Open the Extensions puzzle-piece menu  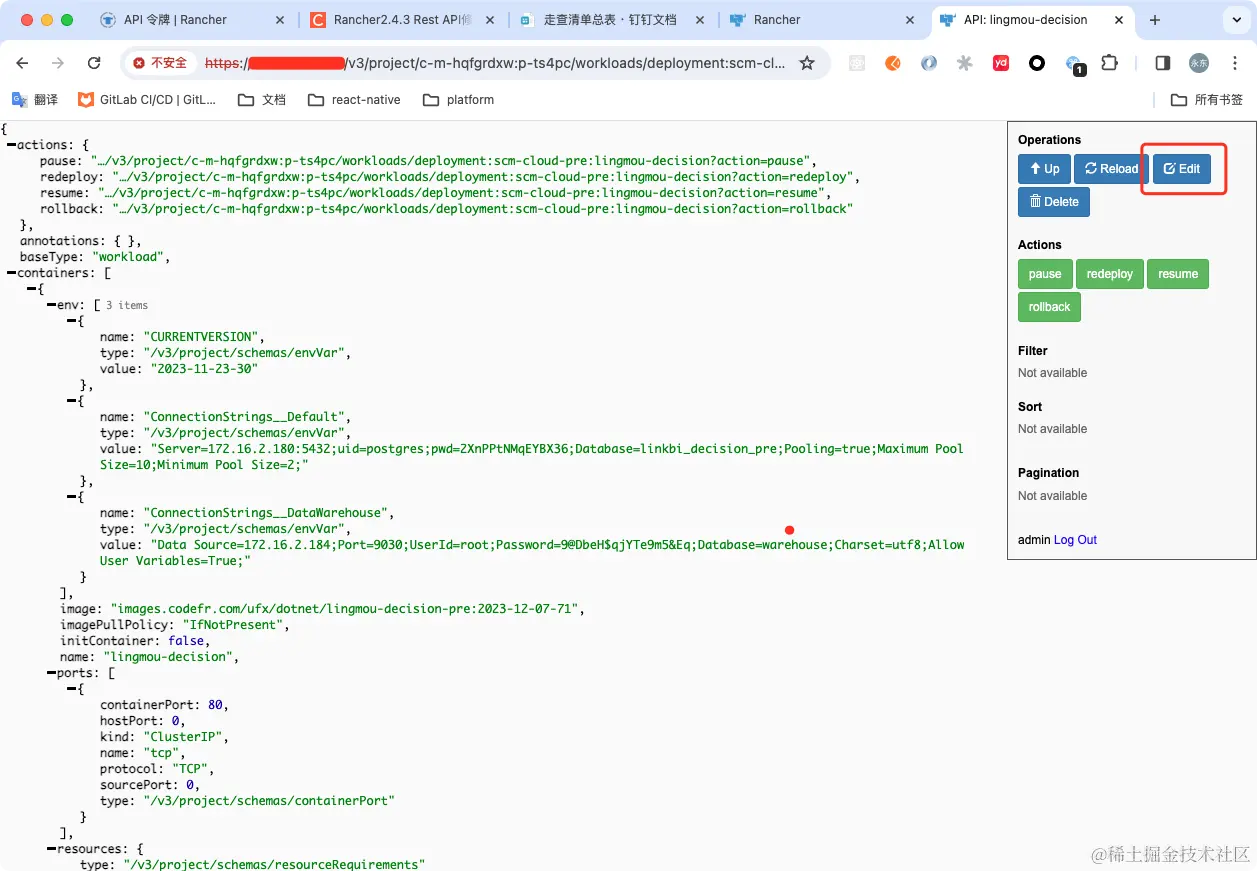pos(1109,63)
